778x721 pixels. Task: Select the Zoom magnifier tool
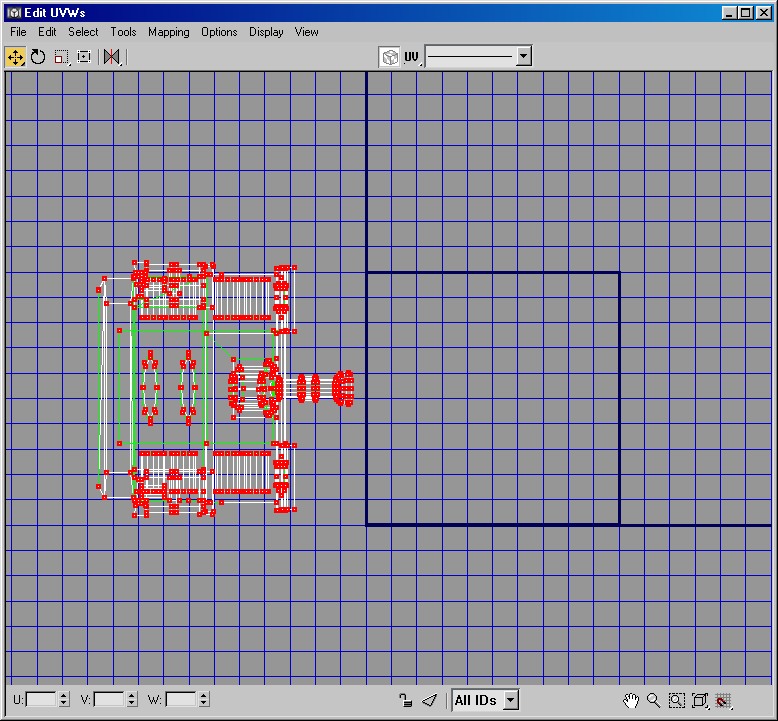[x=654, y=700]
